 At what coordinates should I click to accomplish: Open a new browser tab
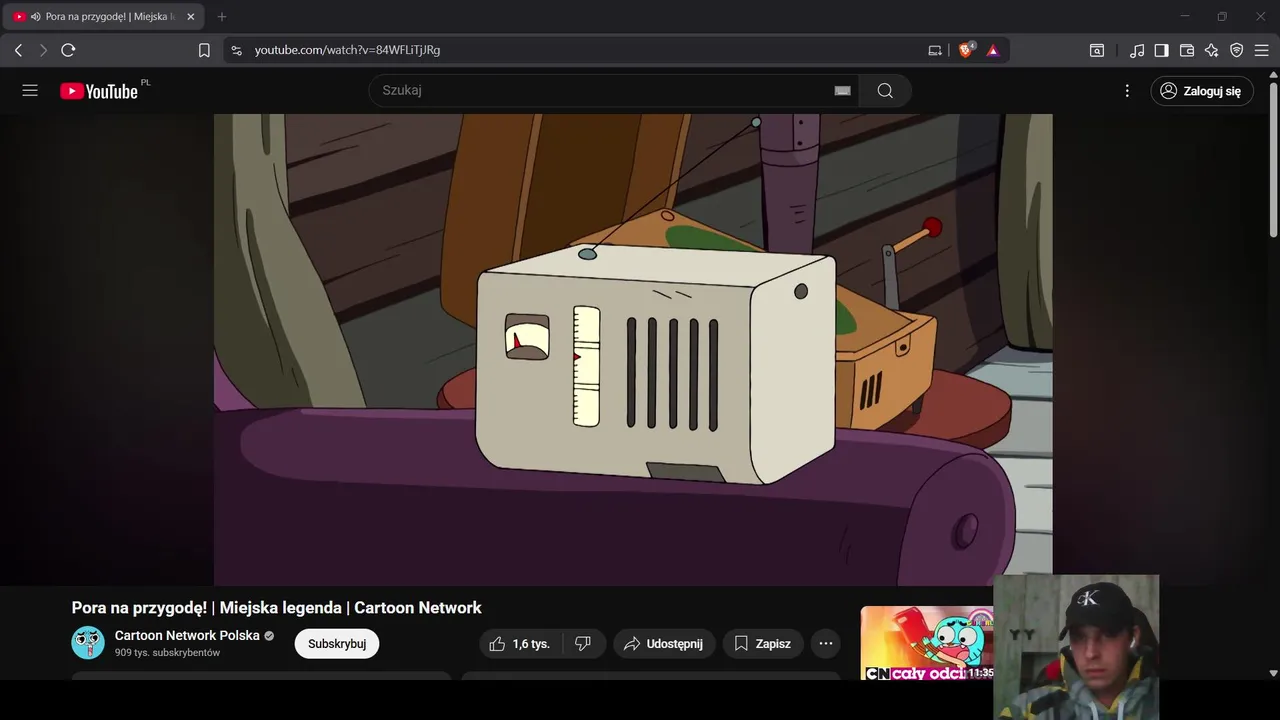222,17
